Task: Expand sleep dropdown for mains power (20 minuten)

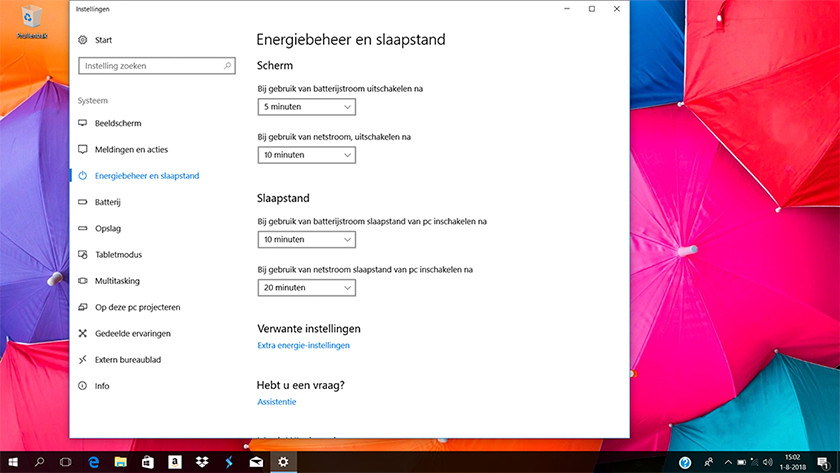Action: [x=306, y=288]
